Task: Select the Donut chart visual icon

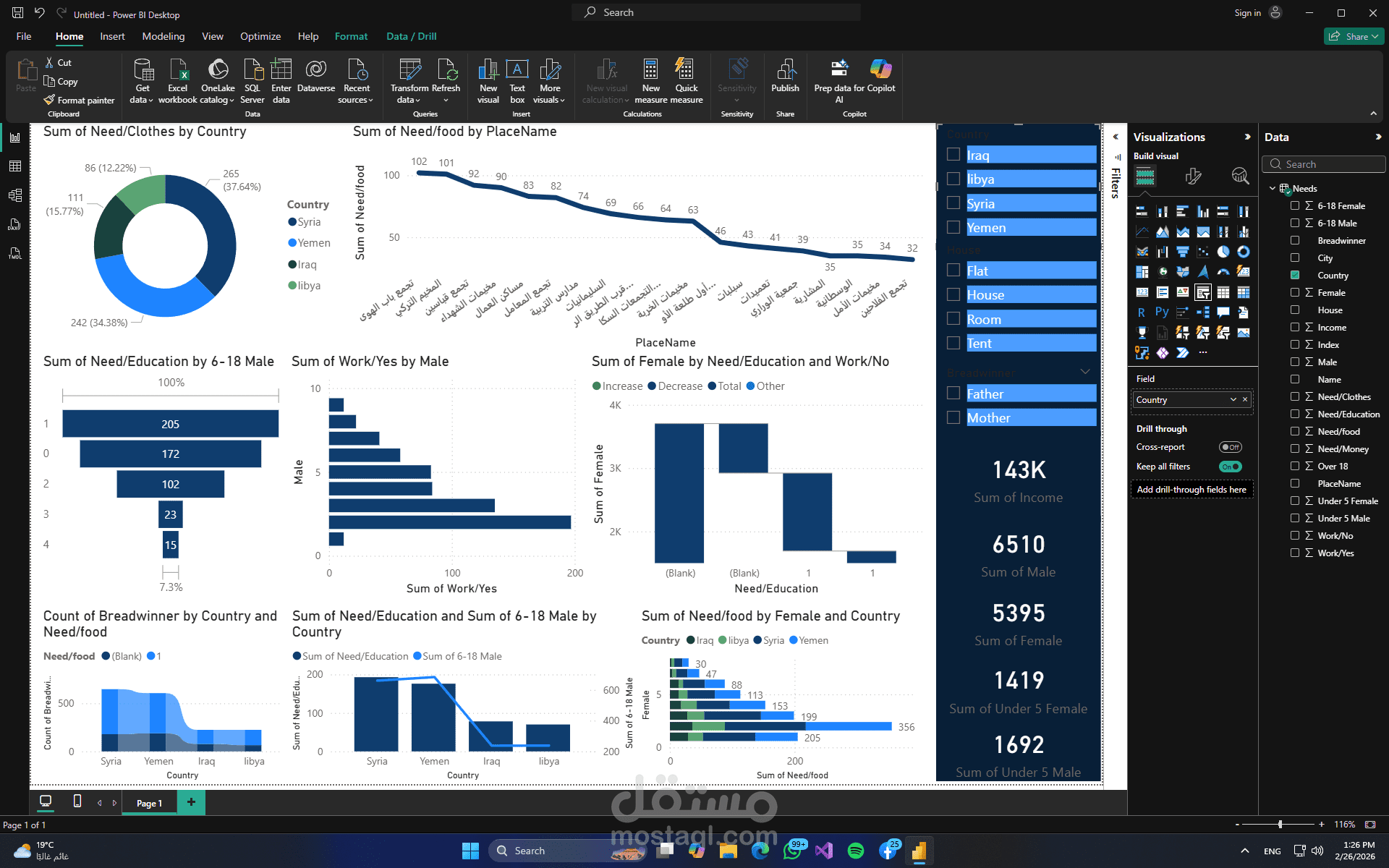Action: (1243, 252)
